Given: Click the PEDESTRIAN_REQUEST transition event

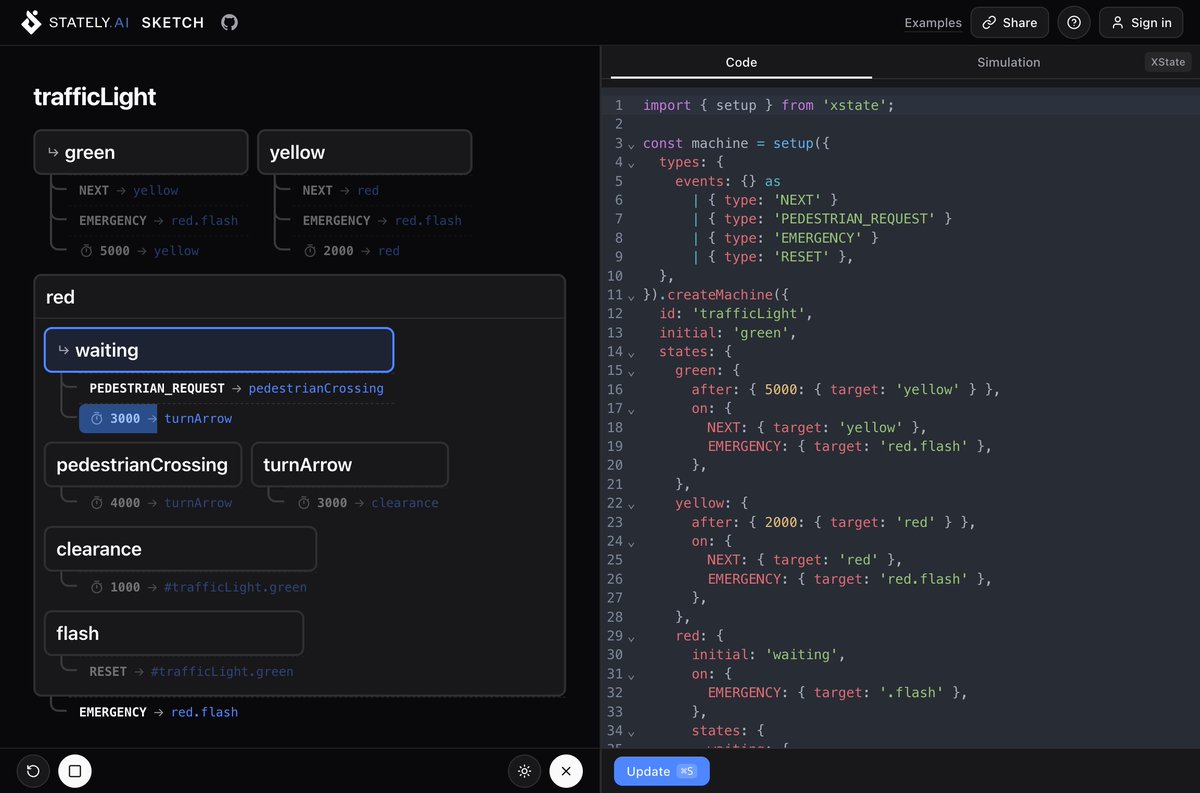Looking at the screenshot, I should (x=157, y=388).
